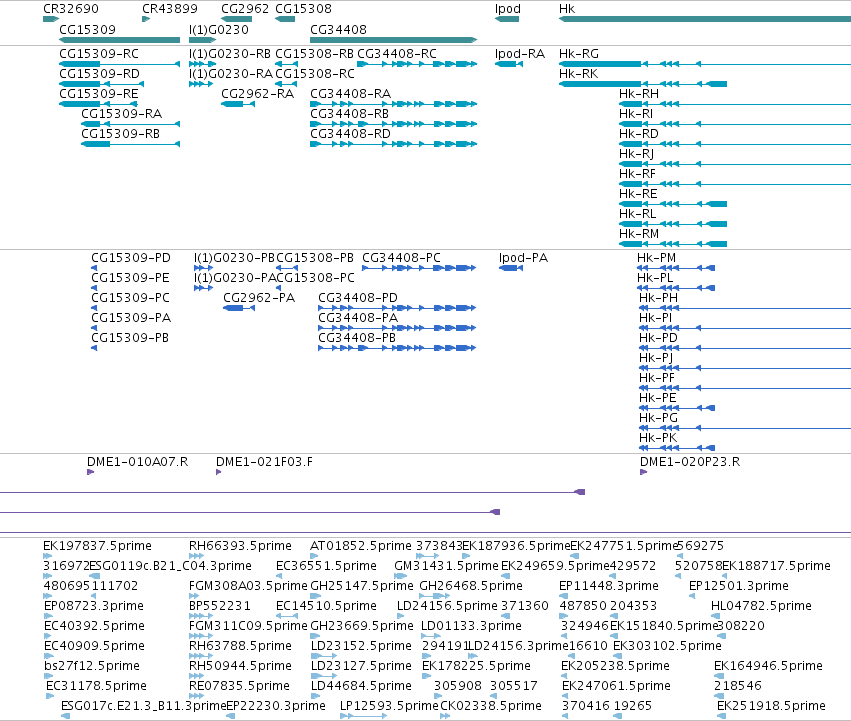Viewport: 851px width, 721px height.
Task: Open transcript CG15309-RA
Action: click(x=122, y=114)
